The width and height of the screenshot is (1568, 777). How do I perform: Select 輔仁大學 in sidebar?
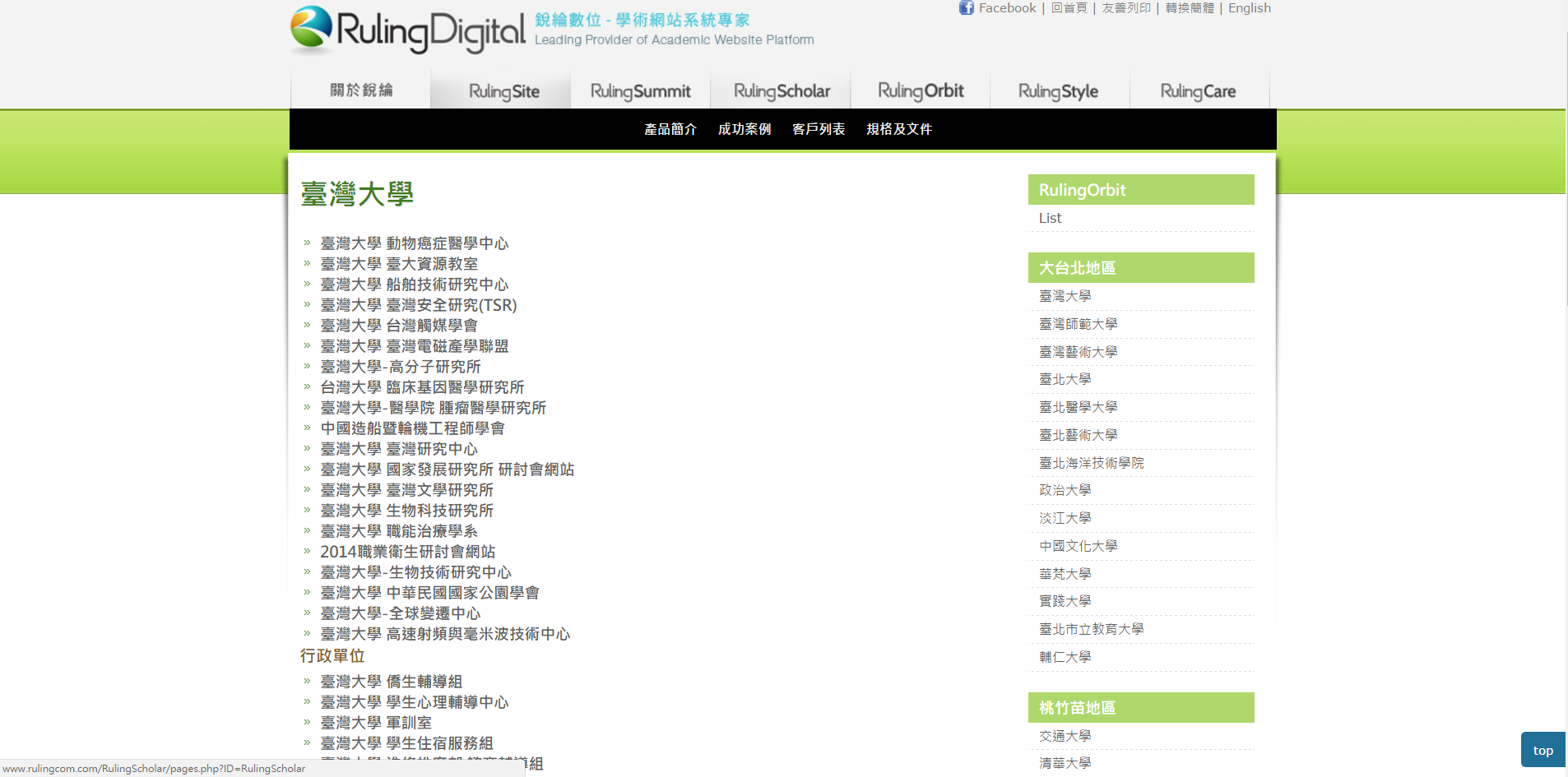coord(1065,657)
